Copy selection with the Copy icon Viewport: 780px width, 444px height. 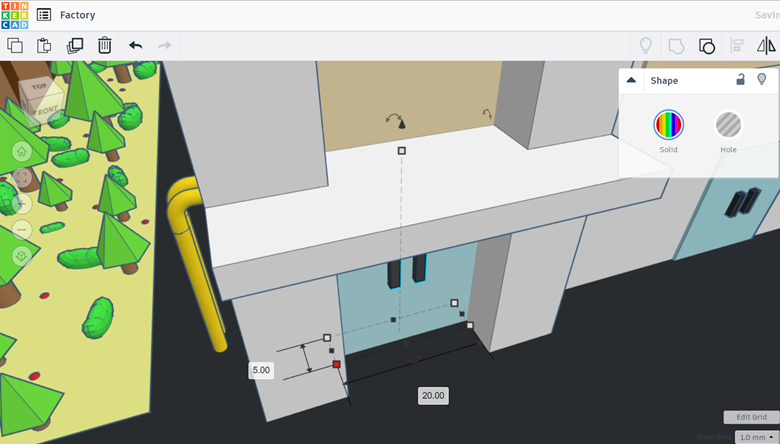pyautogui.click(x=15, y=45)
